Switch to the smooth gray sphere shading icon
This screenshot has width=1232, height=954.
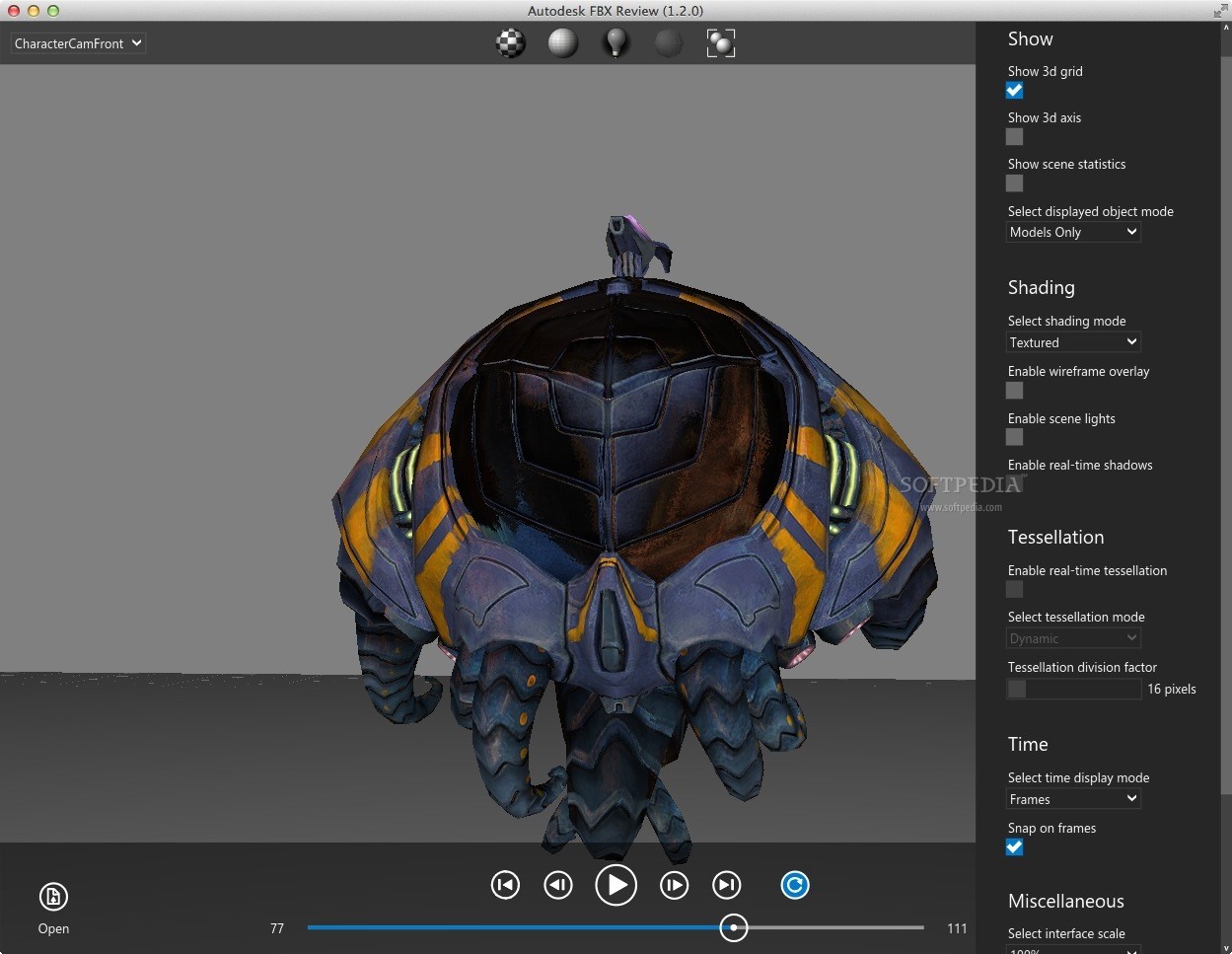tap(563, 43)
